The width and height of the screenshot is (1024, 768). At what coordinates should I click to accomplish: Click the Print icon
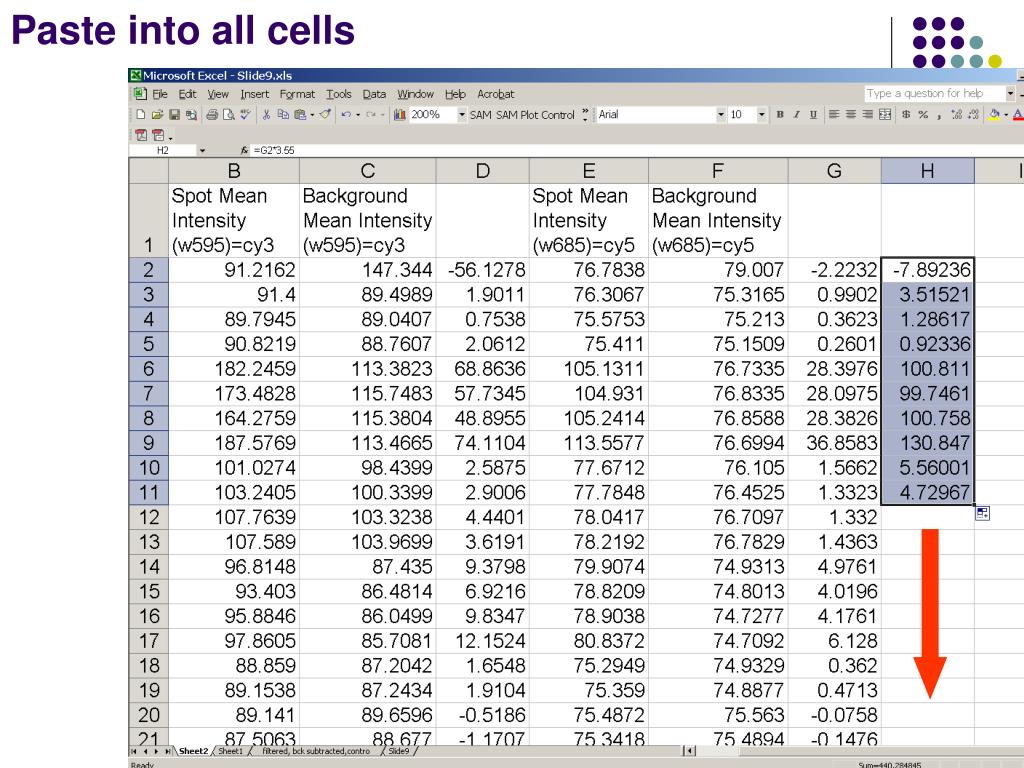pos(213,115)
